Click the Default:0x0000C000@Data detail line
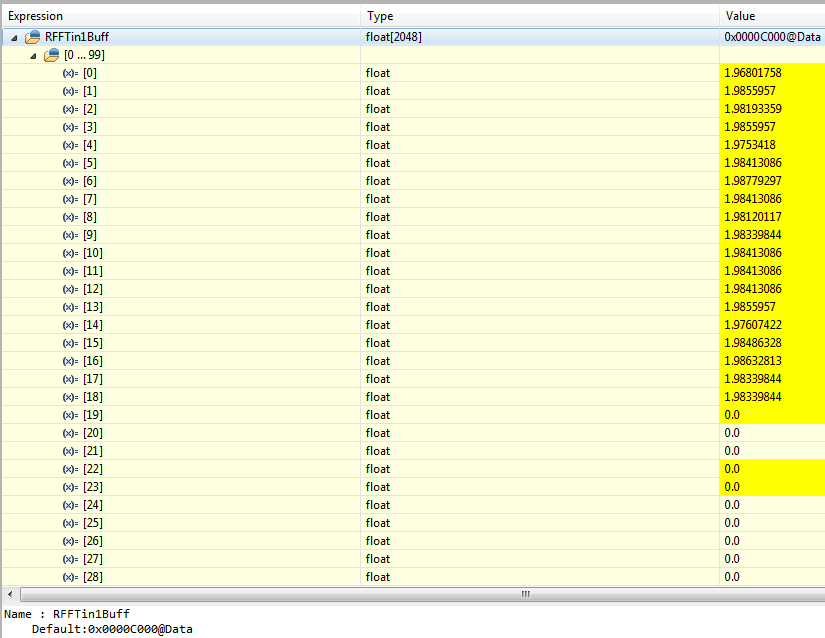This screenshot has height=638, width=825. pos(112,629)
